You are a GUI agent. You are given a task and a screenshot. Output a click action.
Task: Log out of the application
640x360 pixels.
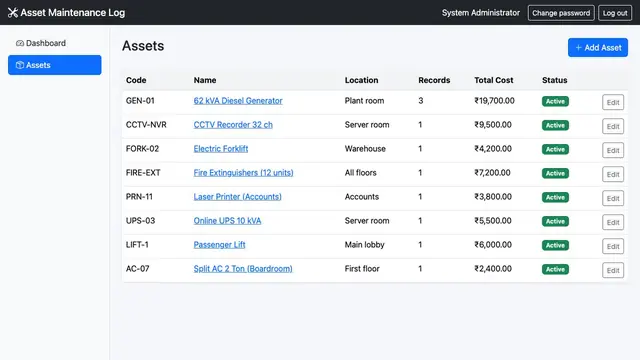point(615,13)
